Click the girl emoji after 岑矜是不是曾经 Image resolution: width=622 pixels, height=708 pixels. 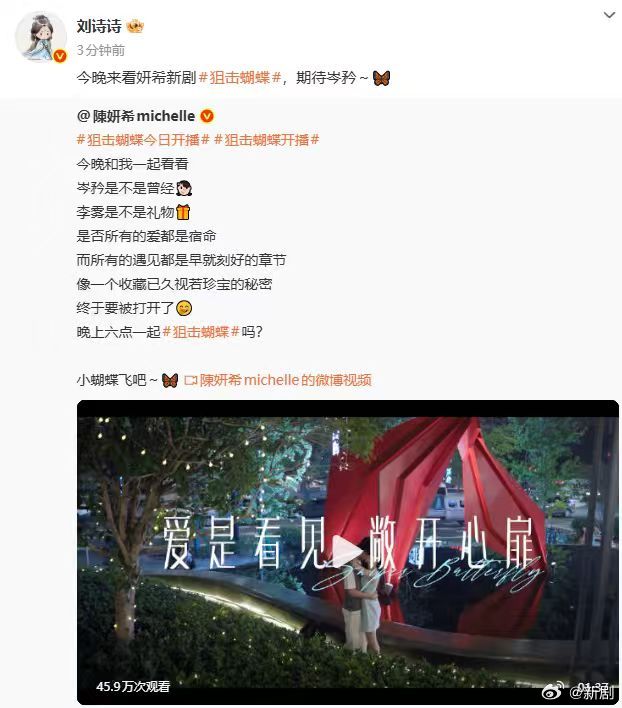click(x=184, y=188)
